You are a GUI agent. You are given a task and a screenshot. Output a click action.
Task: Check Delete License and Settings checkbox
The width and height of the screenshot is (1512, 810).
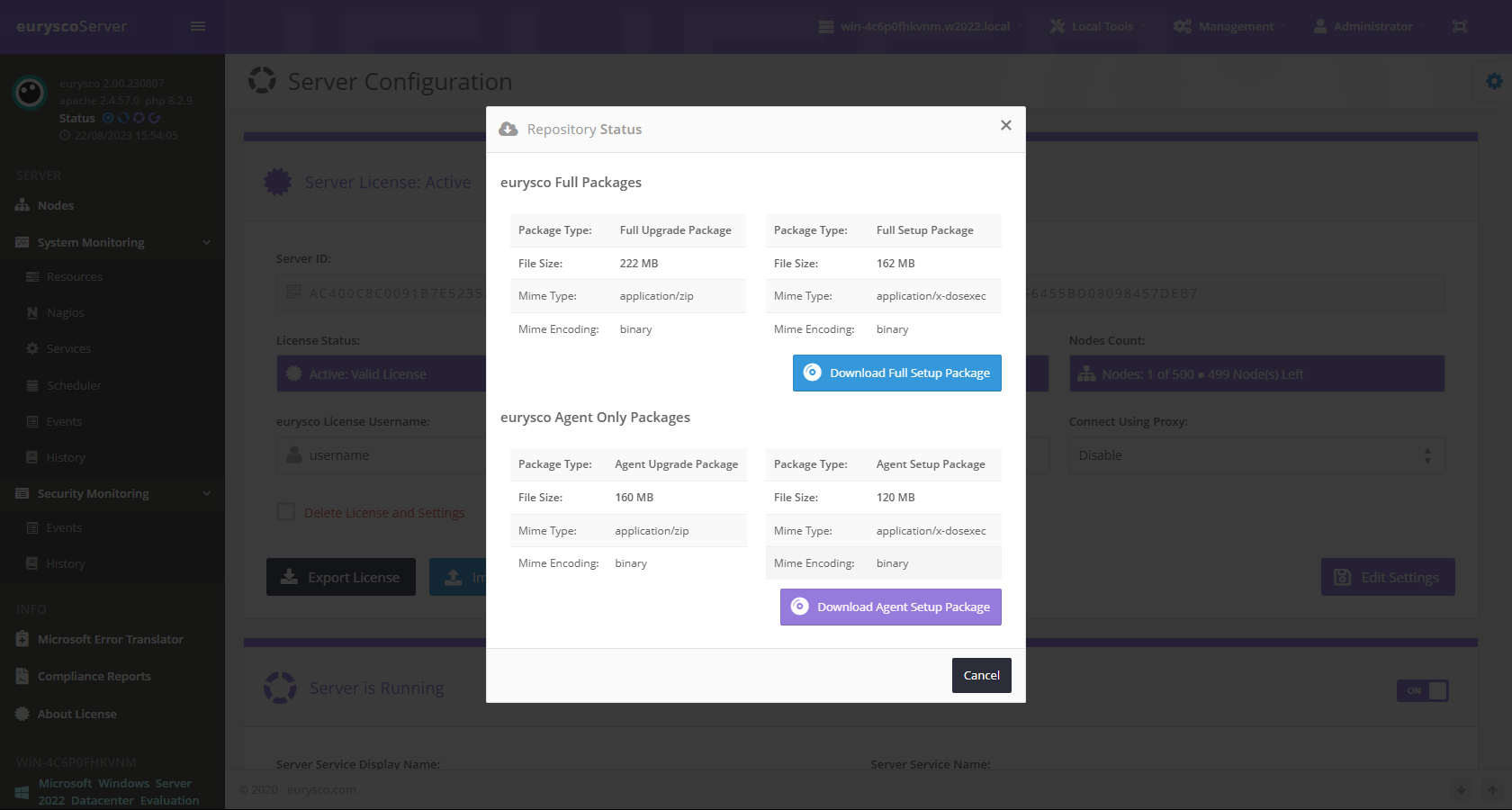[x=286, y=512]
